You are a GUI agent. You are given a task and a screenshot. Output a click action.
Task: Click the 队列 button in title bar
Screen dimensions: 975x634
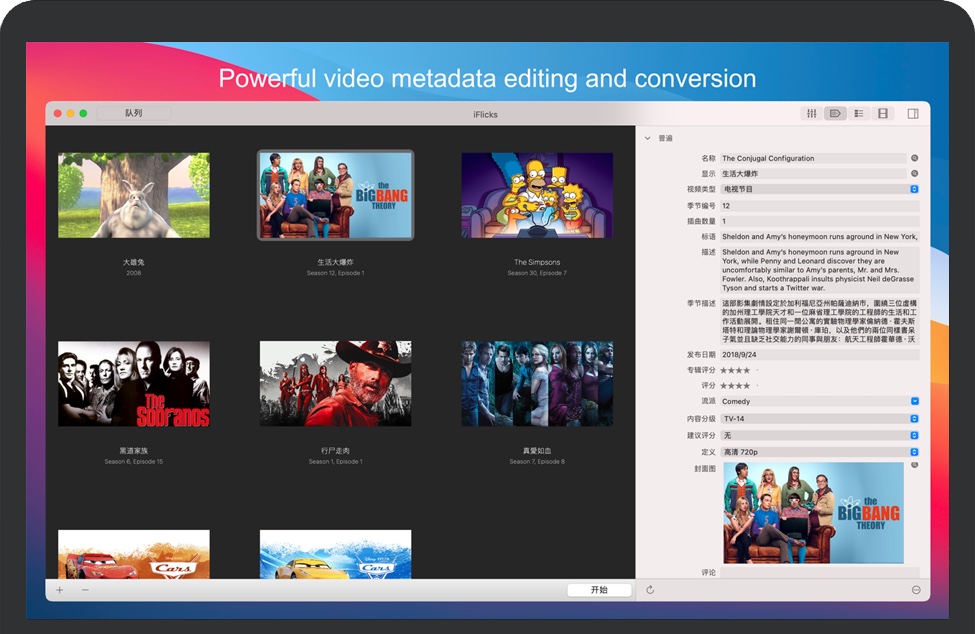coord(134,114)
